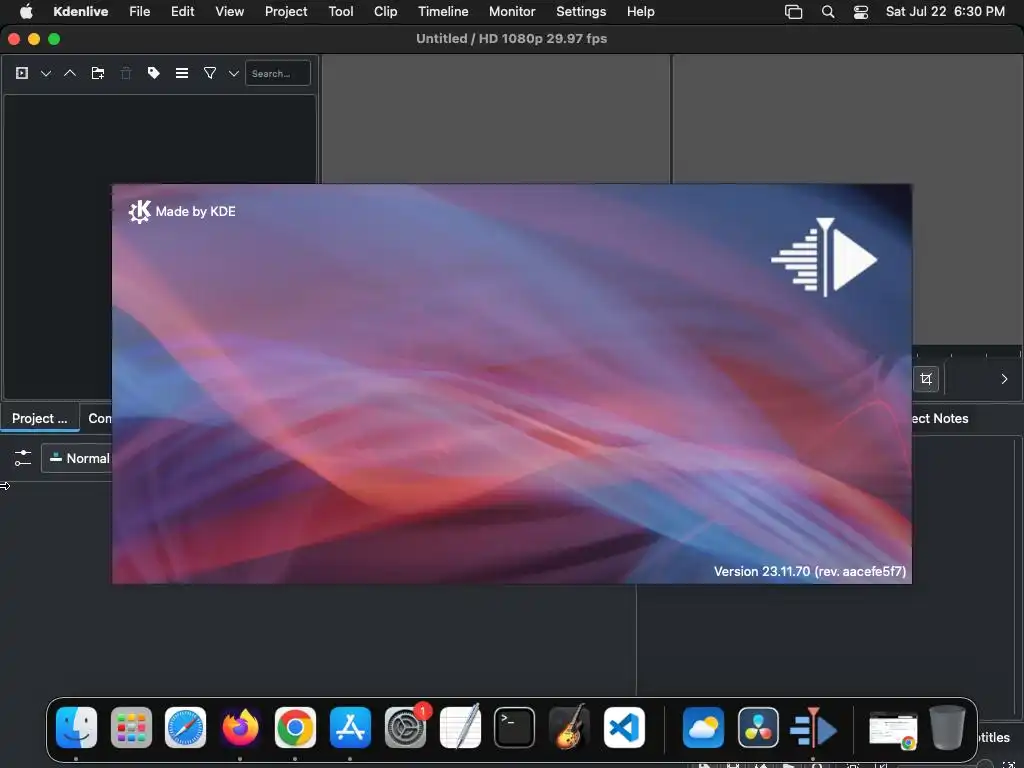The image size is (1024, 768).
Task: Click the Made by KDE label
Action: [195, 212]
